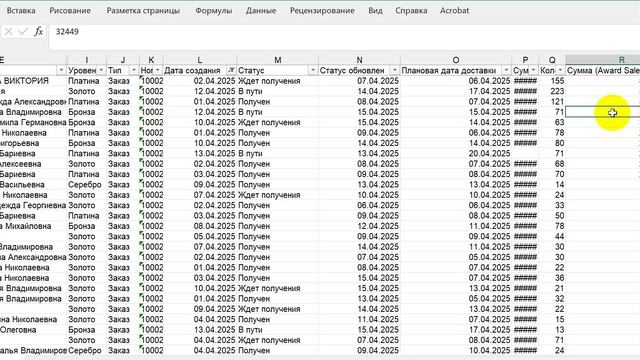This screenshot has width=640, height=360.
Task: Select the 'мила Германовна' name cell
Action: (33, 122)
